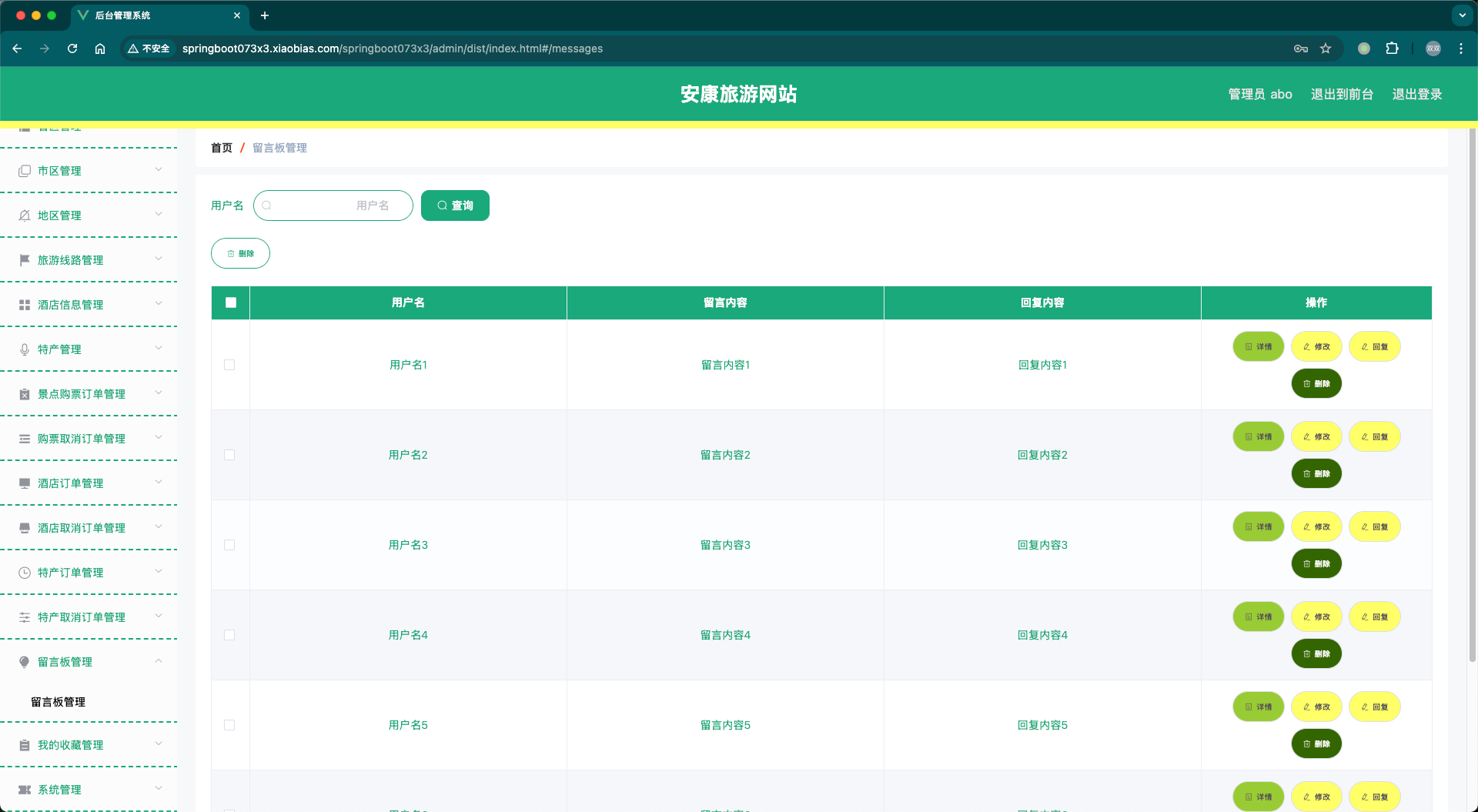Click the batch 删除 button above table
This screenshot has width=1478, height=812.
pos(240,253)
